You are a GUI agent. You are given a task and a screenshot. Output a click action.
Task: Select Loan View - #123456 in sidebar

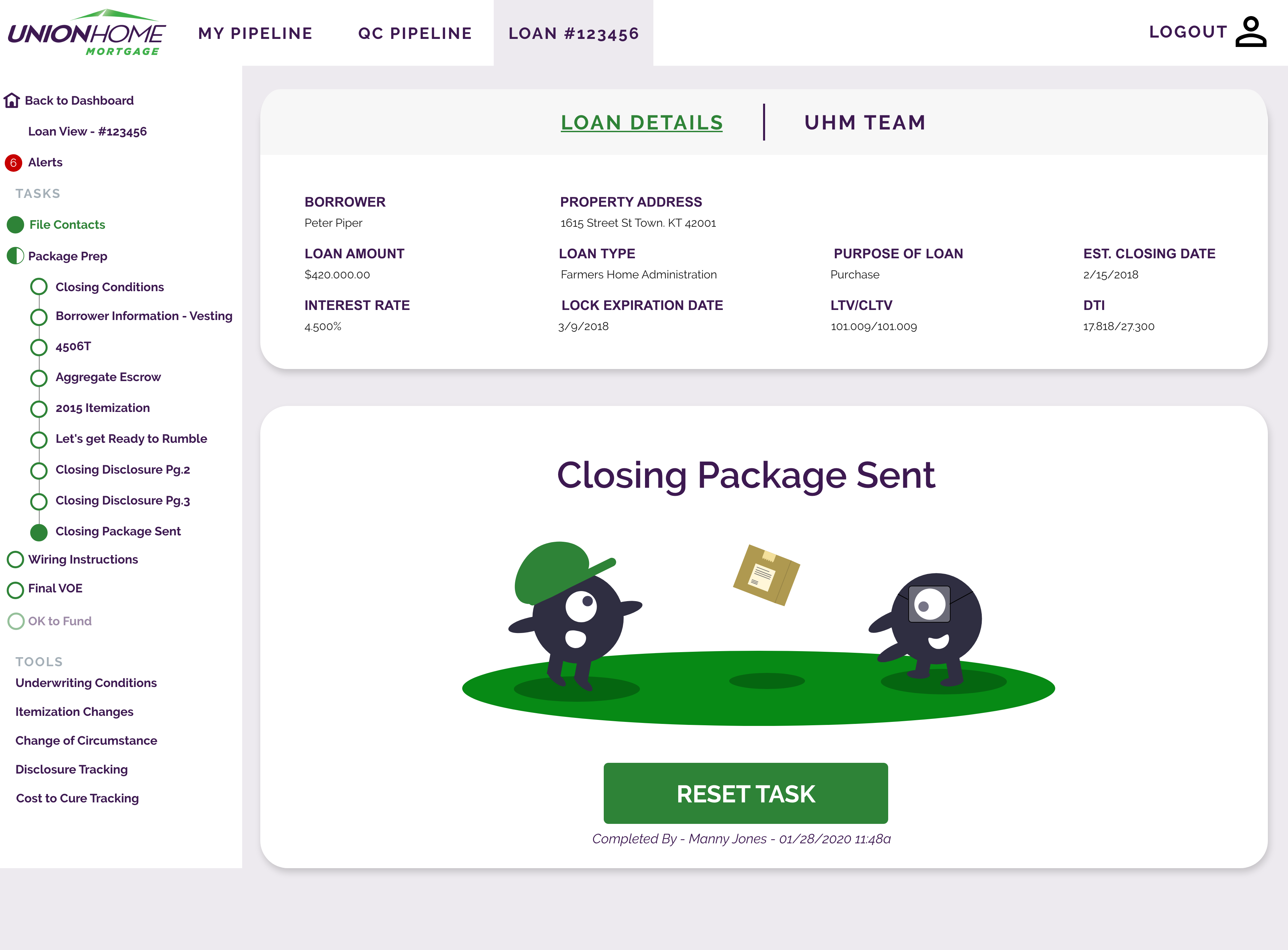[x=88, y=131]
